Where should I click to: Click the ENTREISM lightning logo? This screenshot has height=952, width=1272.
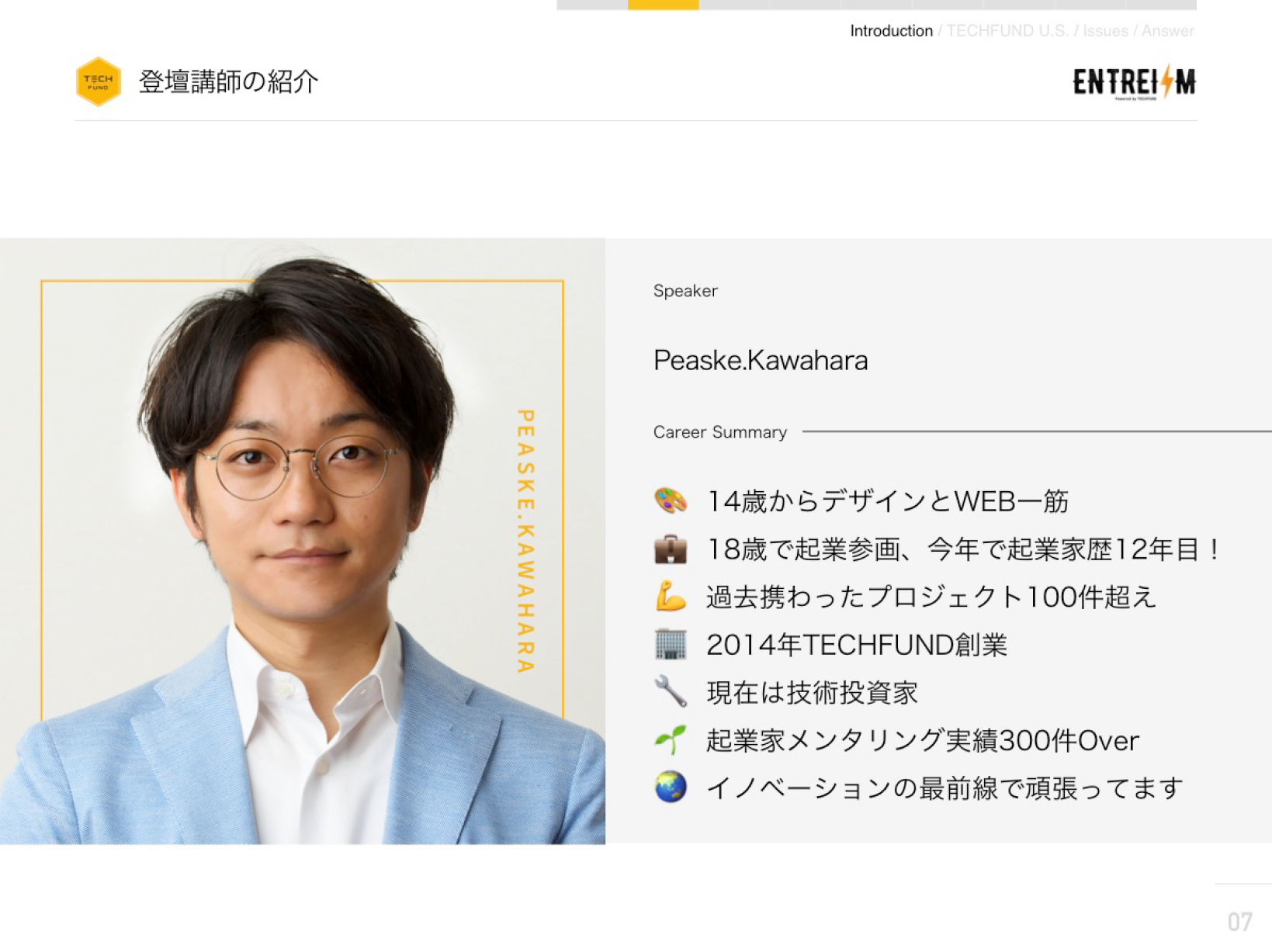pos(1134,83)
